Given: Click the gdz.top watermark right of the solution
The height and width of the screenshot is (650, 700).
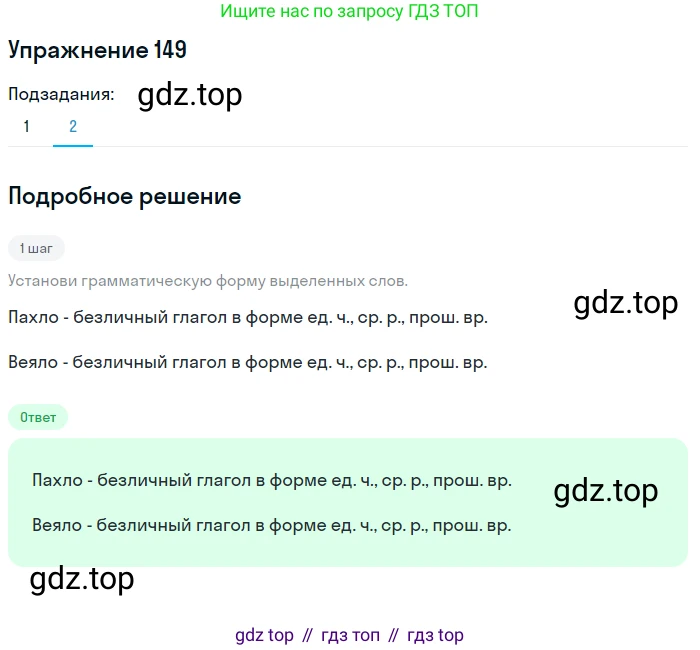Looking at the screenshot, I should pyautogui.click(x=626, y=304).
